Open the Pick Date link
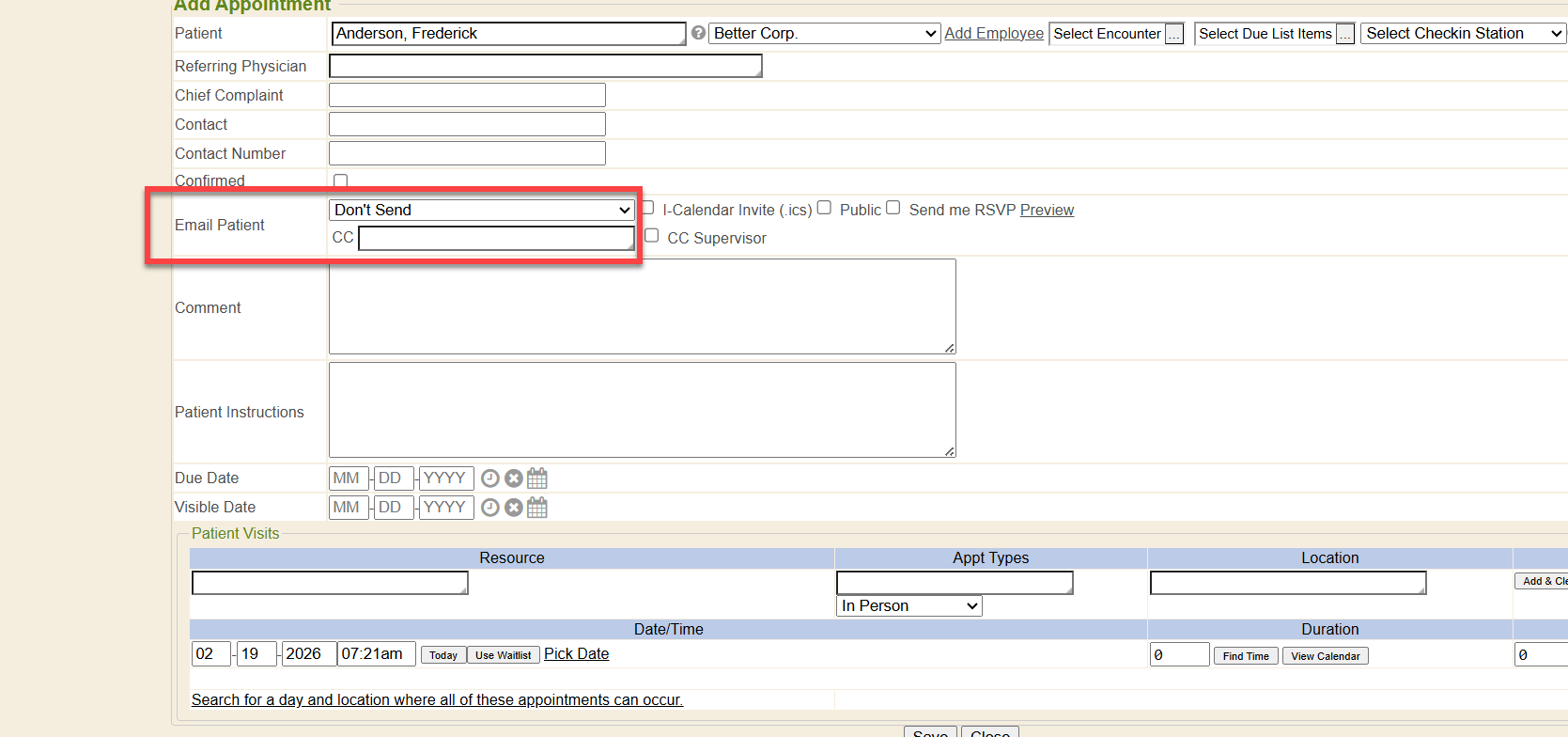 (576, 654)
